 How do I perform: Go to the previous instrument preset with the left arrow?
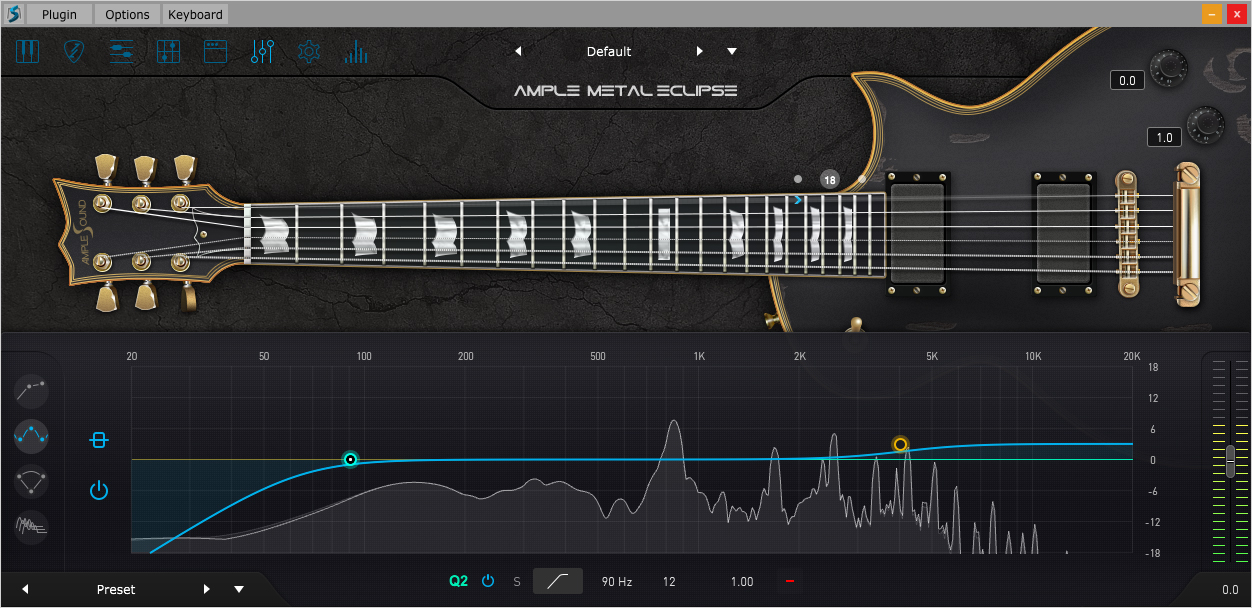pos(518,51)
